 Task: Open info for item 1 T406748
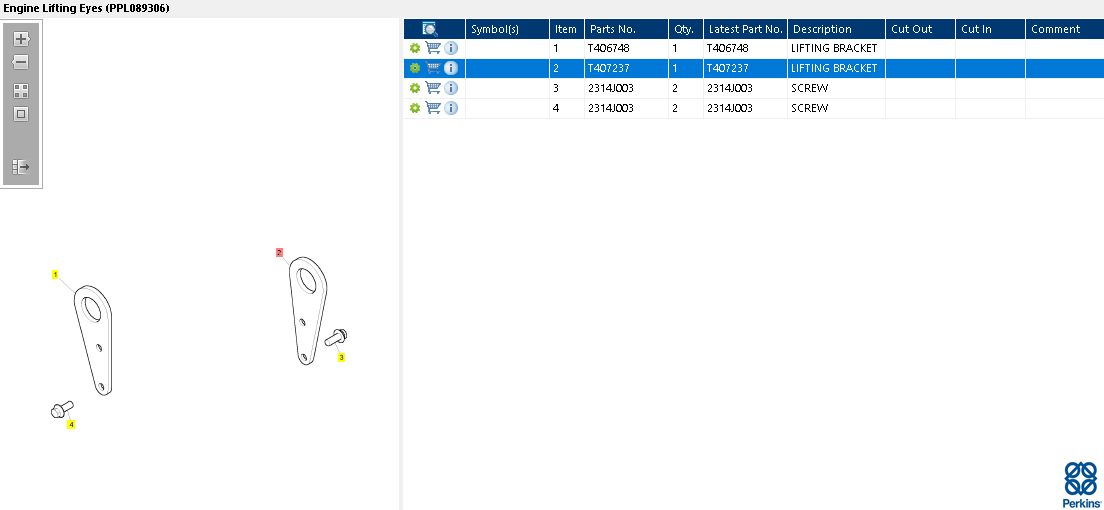[451, 48]
